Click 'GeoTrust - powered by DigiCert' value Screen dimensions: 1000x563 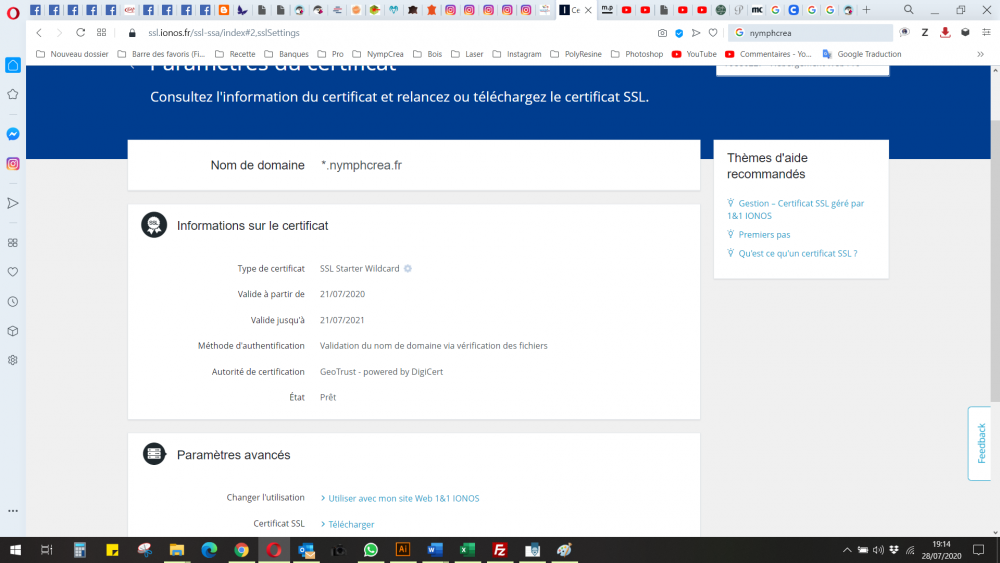(x=381, y=372)
